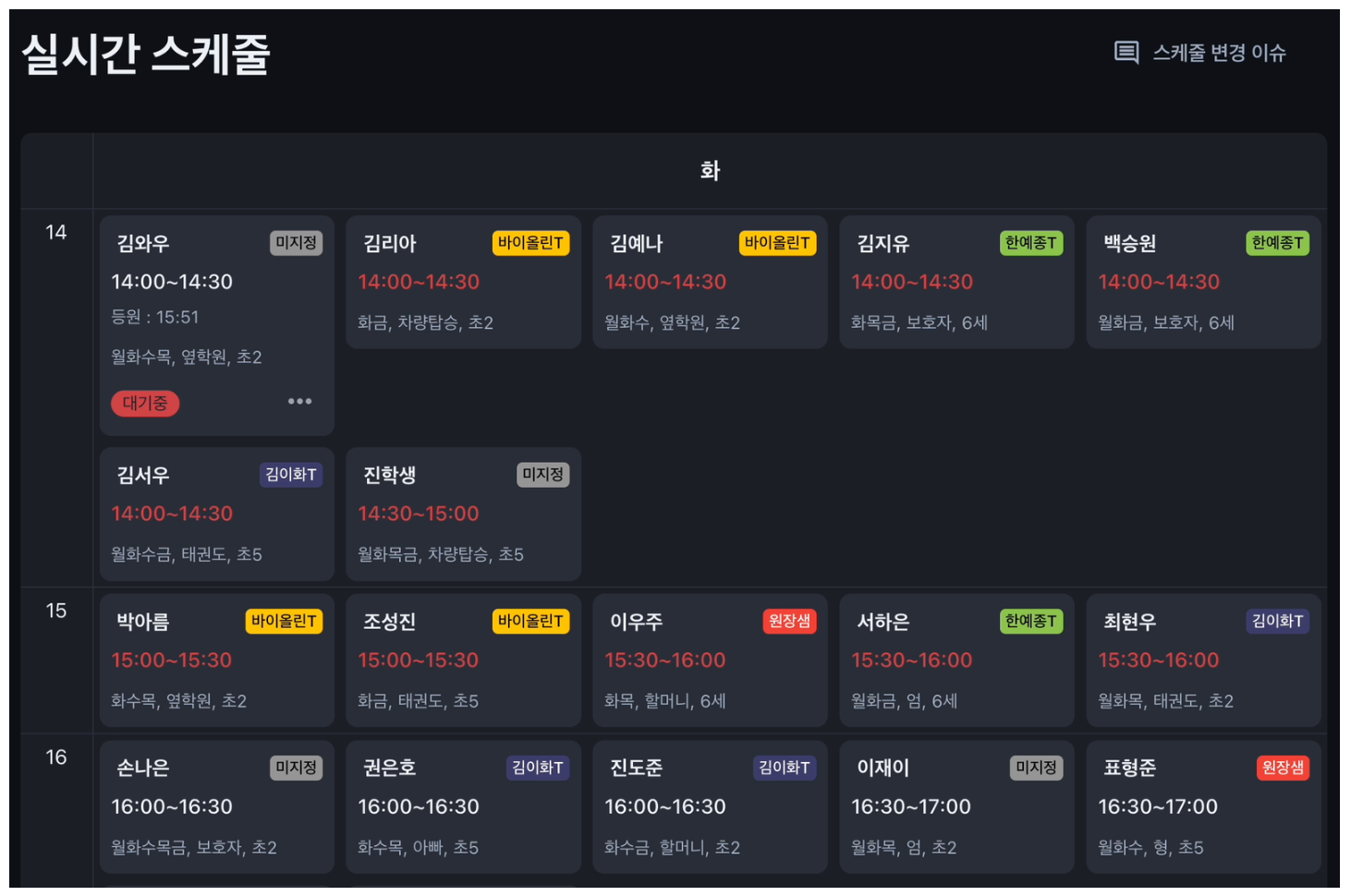Click 화수목, 아빠, 초5 details text

coord(419,847)
